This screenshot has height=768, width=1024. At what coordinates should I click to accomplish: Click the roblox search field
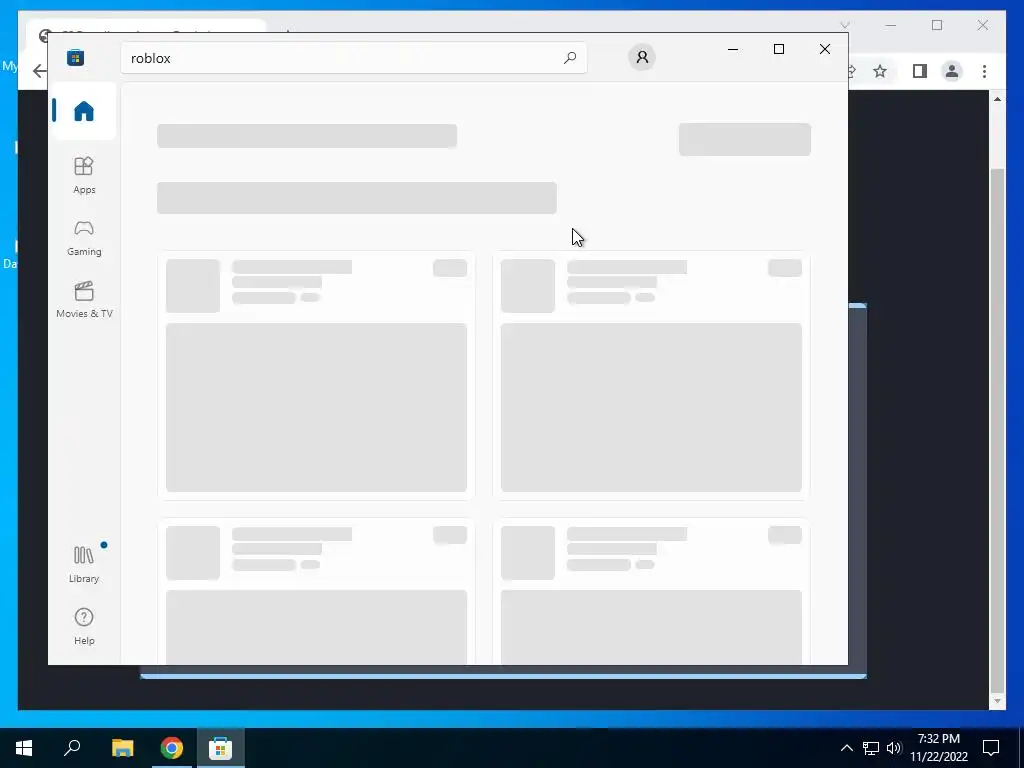coord(353,57)
